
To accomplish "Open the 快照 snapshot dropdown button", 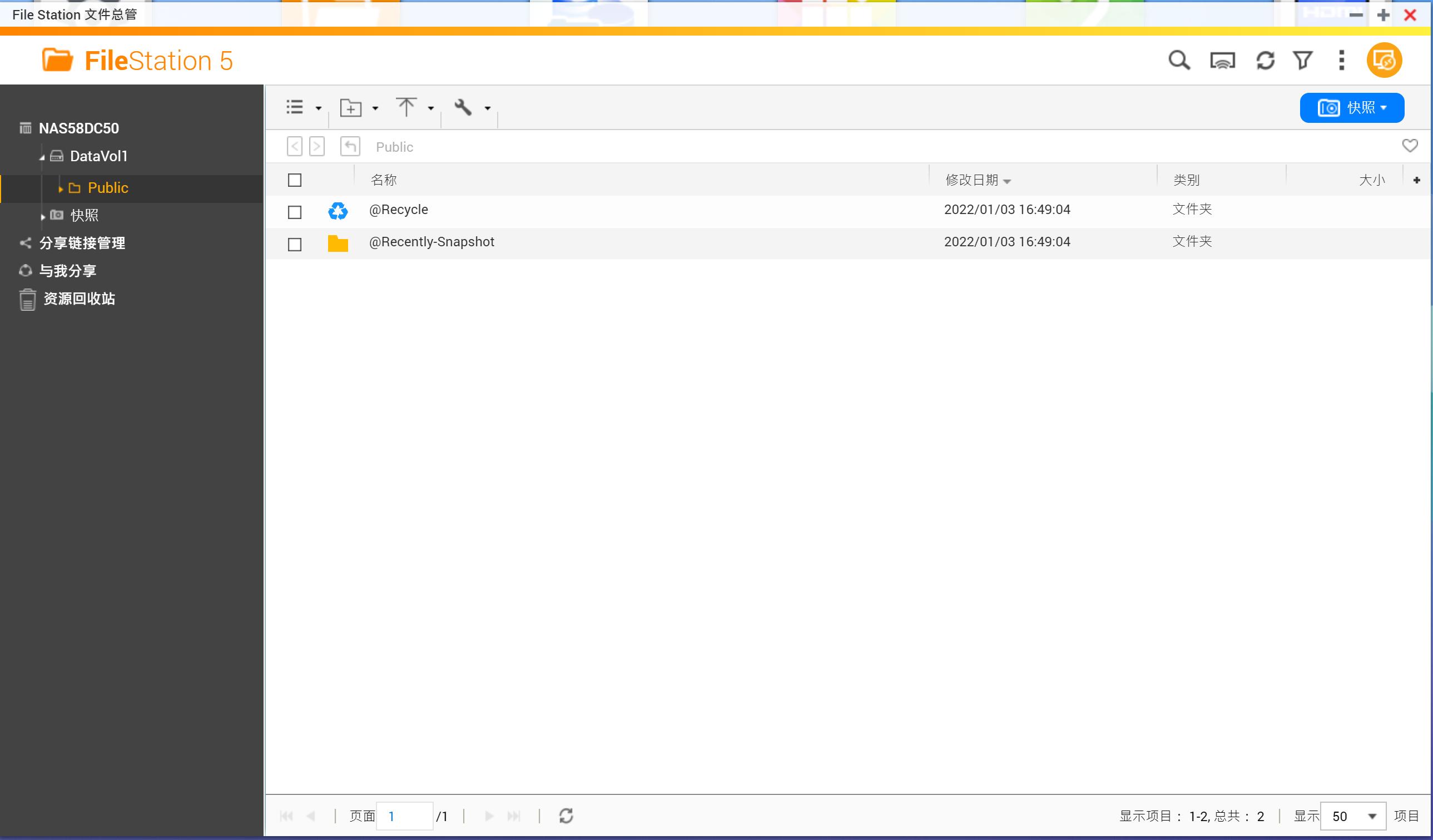I will tap(1352, 107).
